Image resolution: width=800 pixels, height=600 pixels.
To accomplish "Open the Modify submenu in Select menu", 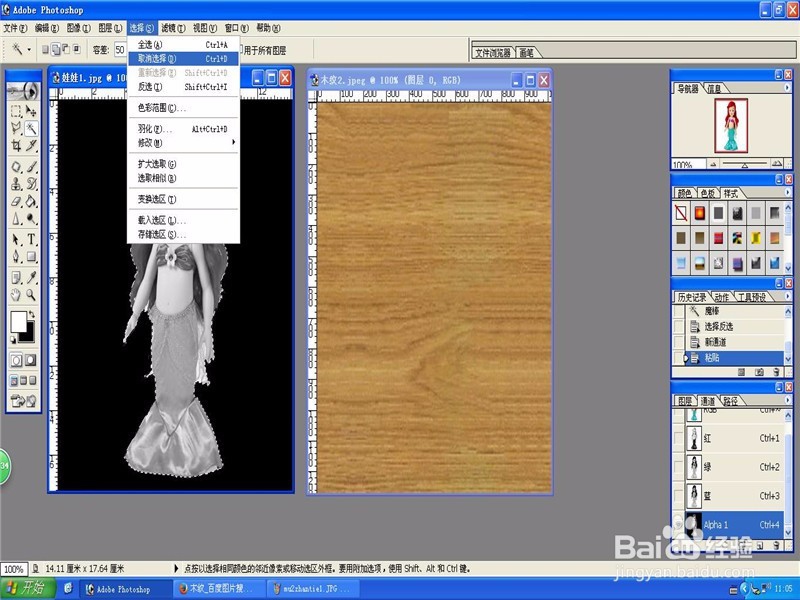I will 183,143.
